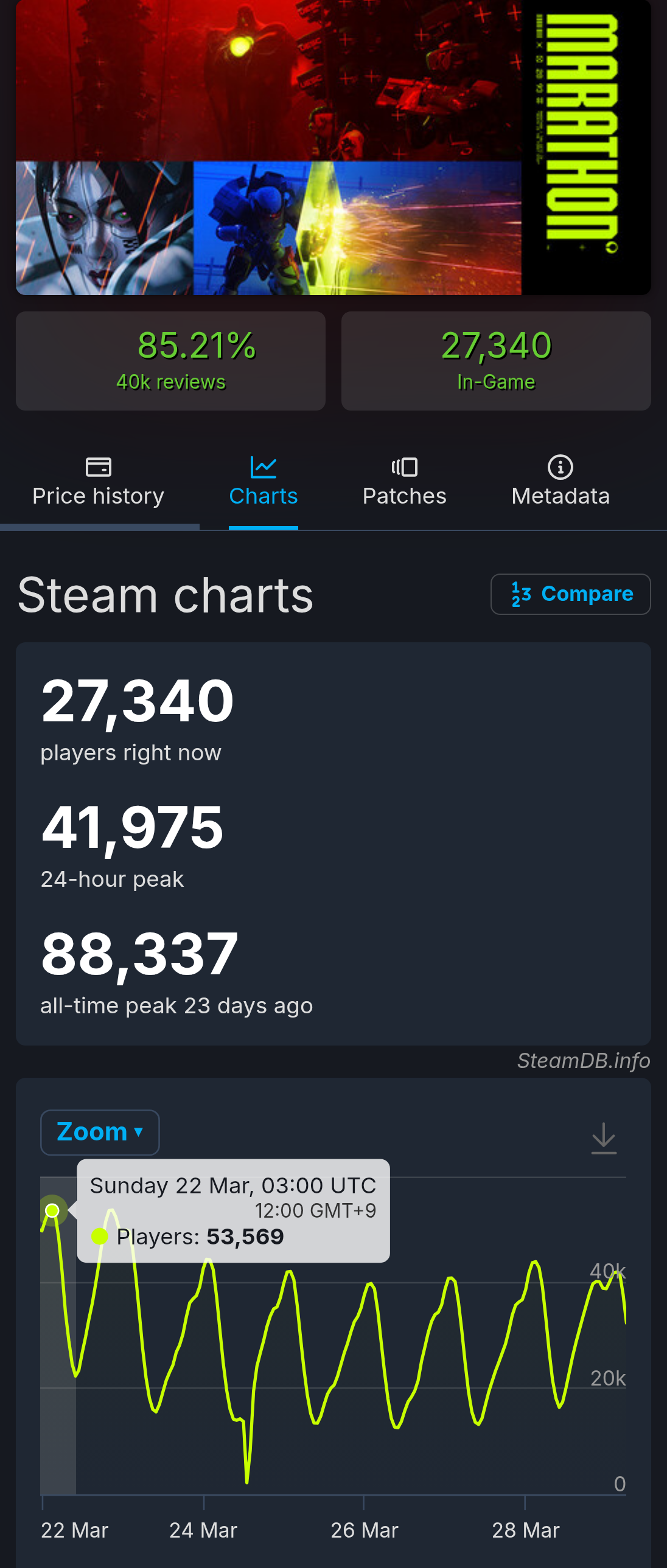
Task: Click the SteamDB.info watermark text
Action: click(x=584, y=1061)
